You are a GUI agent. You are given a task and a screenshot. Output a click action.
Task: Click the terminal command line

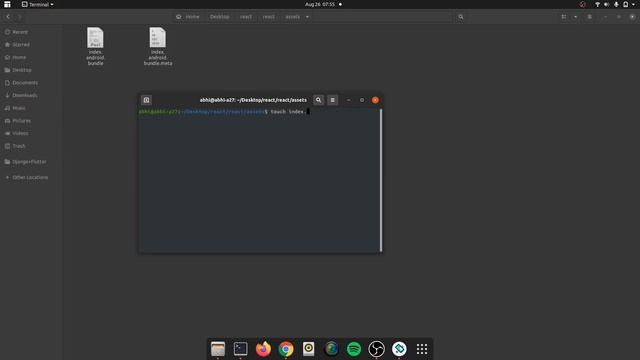(x=259, y=111)
